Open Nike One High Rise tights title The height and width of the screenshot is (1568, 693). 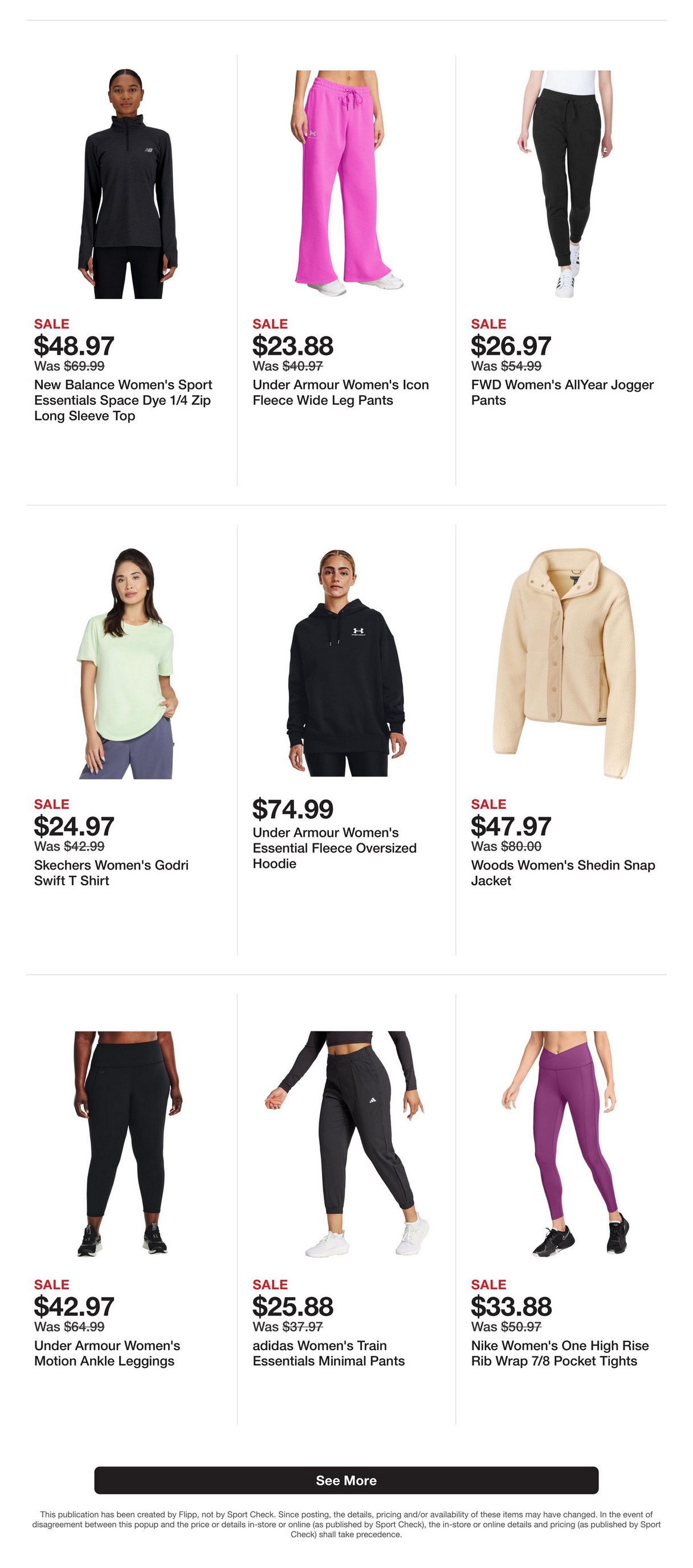coord(560,1353)
